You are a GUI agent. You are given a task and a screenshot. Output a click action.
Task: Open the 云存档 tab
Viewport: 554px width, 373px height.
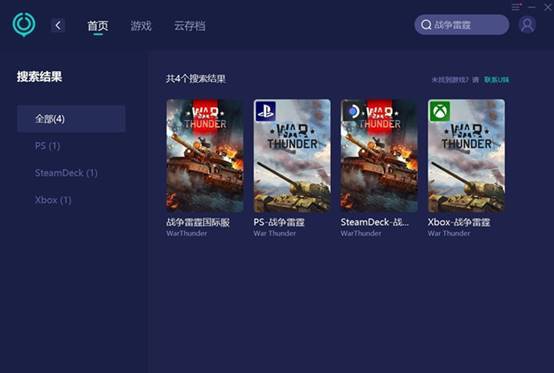pos(190,26)
